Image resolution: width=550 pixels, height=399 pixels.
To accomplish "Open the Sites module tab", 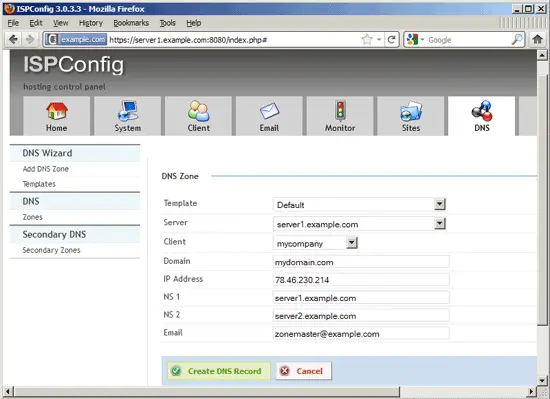I will (411, 116).
